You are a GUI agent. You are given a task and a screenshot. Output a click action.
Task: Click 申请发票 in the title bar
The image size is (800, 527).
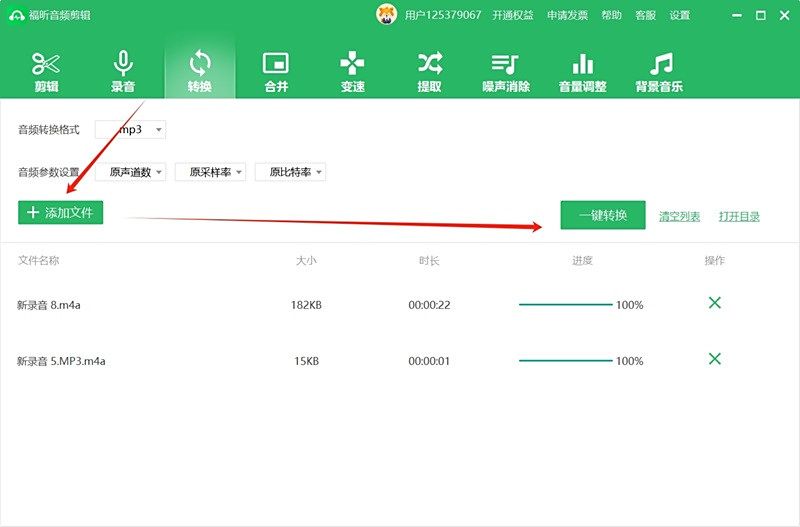567,15
